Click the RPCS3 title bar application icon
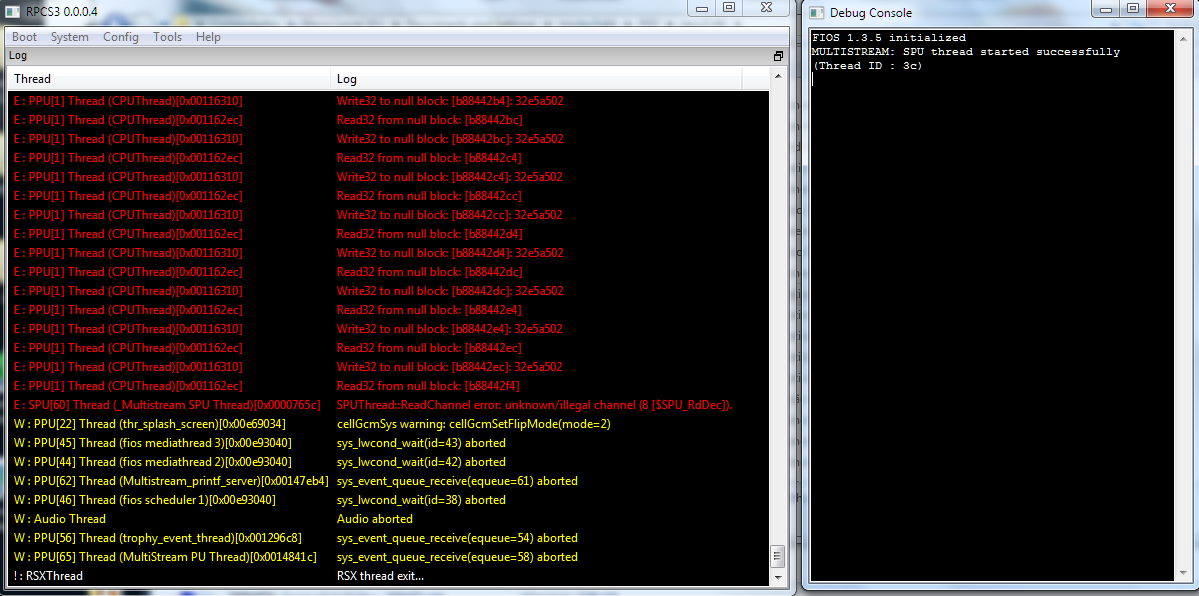The width and height of the screenshot is (1199, 596). point(14,10)
